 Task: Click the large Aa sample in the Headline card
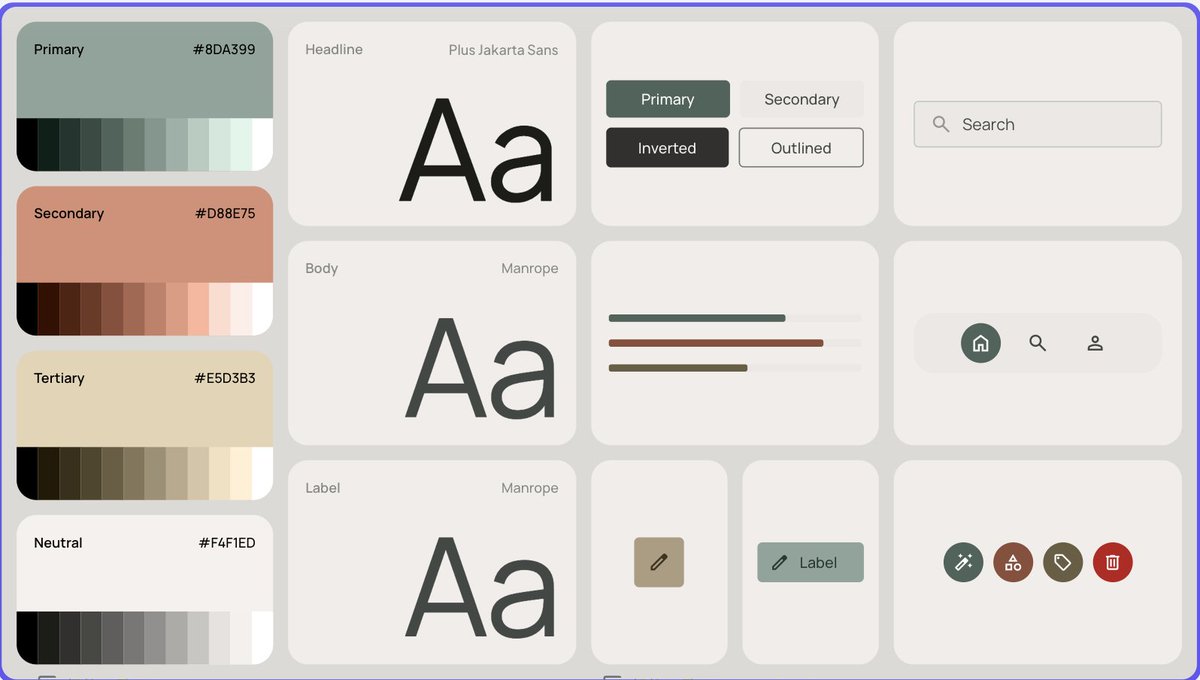[477, 150]
